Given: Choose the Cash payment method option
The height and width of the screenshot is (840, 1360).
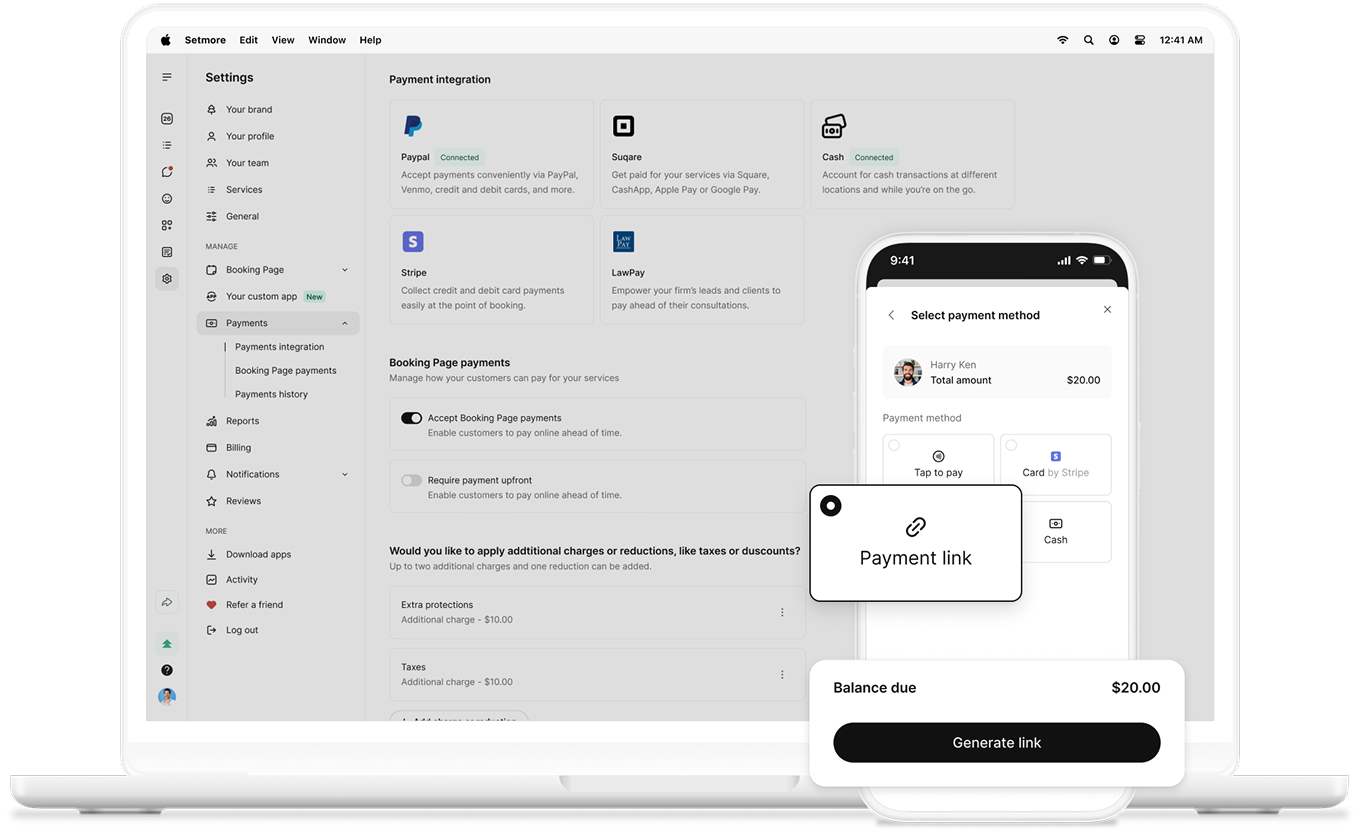Looking at the screenshot, I should (1055, 532).
